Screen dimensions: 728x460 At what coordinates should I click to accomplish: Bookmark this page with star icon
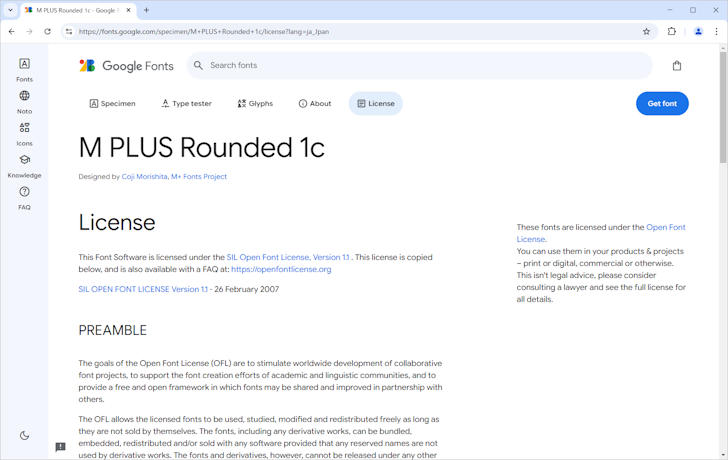tap(646, 31)
